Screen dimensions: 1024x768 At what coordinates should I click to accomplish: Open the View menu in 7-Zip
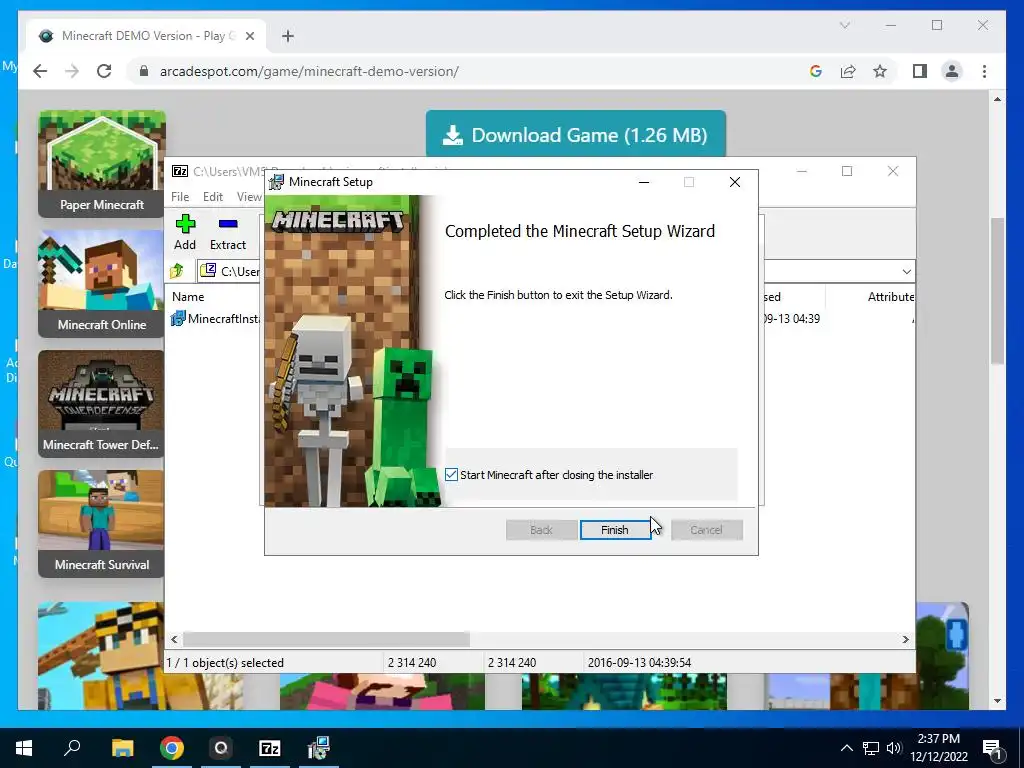249,197
